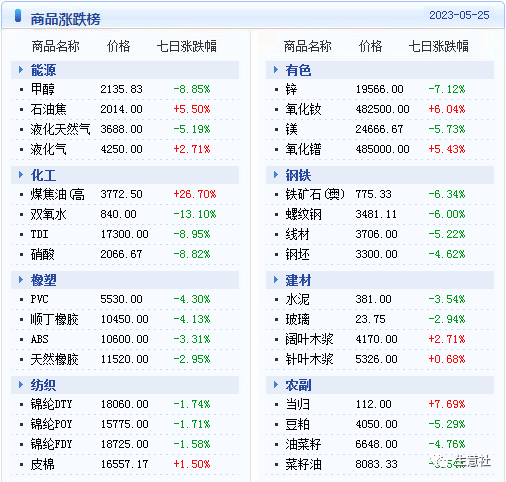Expand the 橡塑 category arrow
The width and height of the screenshot is (506, 482).
tap(21, 280)
